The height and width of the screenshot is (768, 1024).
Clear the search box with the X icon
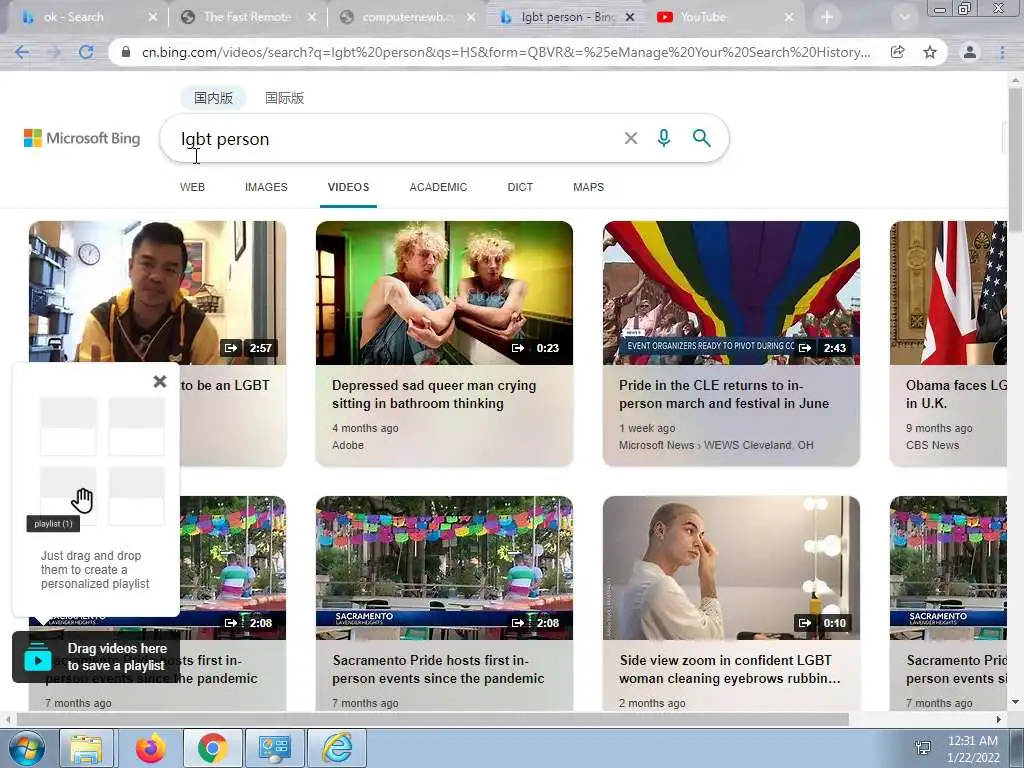[630, 138]
